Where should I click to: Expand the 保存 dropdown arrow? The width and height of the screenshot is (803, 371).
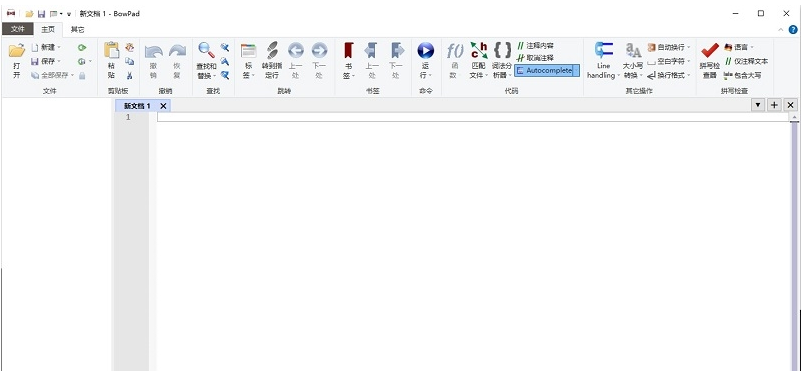[59, 61]
